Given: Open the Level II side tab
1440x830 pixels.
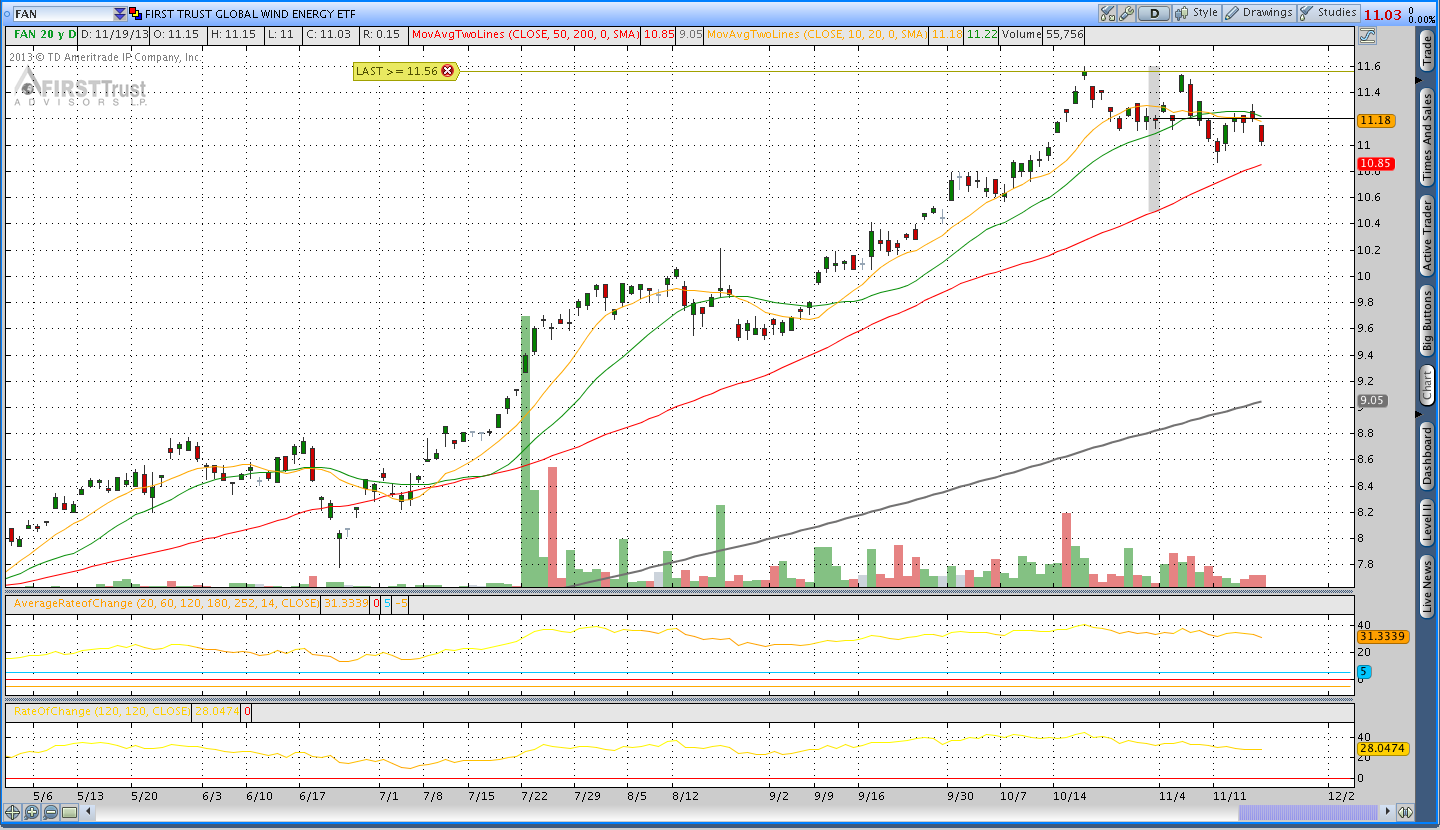Looking at the screenshot, I should [1427, 523].
